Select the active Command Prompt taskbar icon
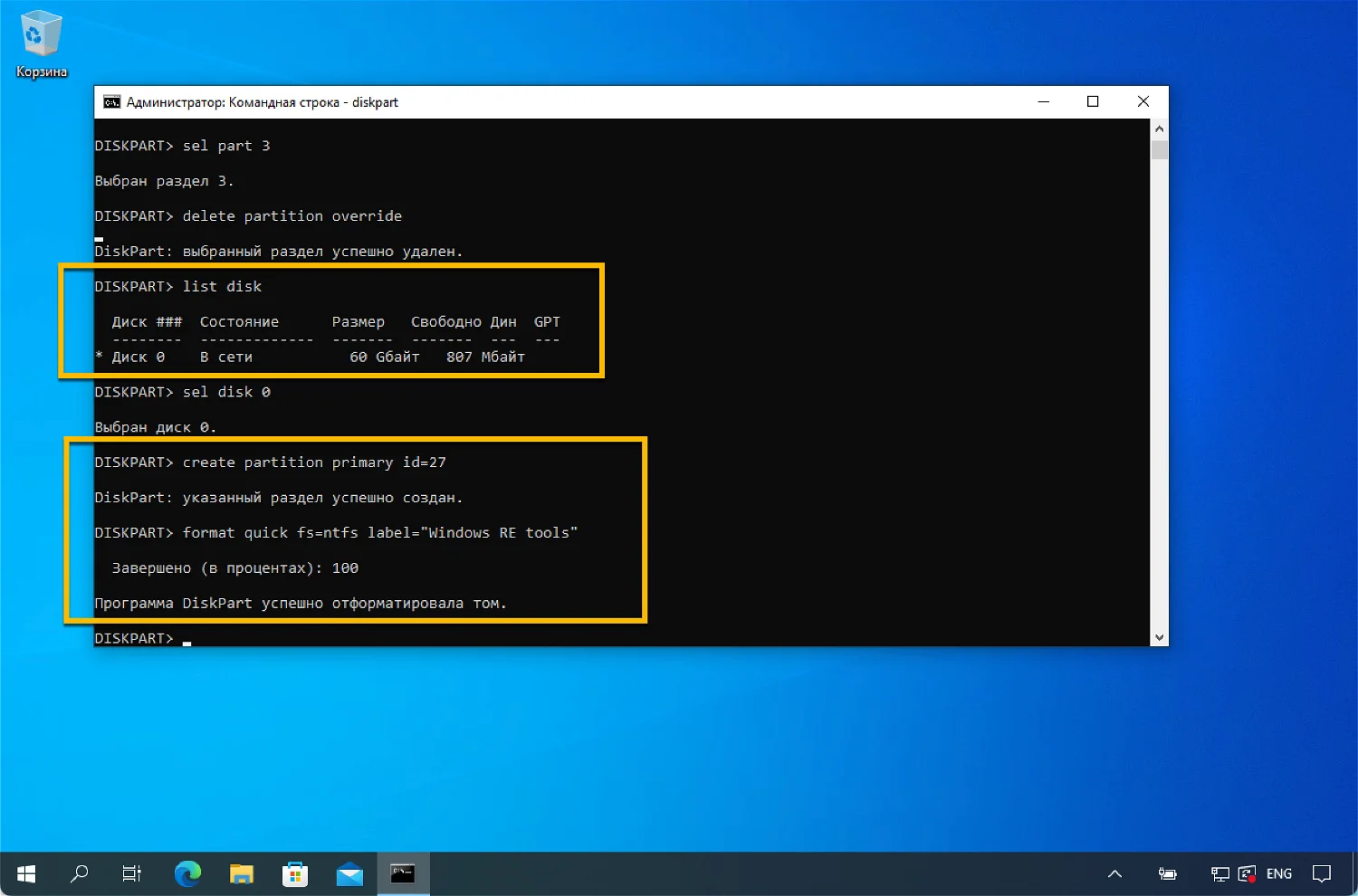The height and width of the screenshot is (896, 1358). click(x=403, y=873)
